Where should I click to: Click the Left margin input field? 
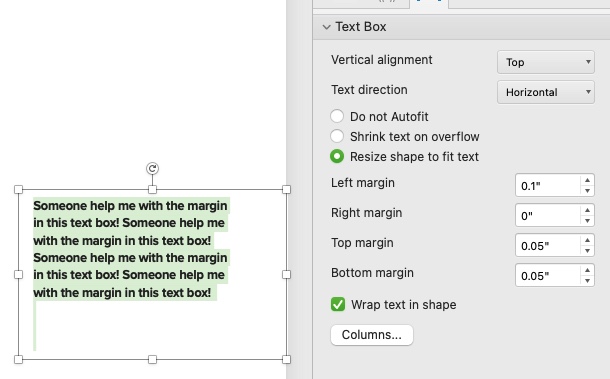pos(548,185)
